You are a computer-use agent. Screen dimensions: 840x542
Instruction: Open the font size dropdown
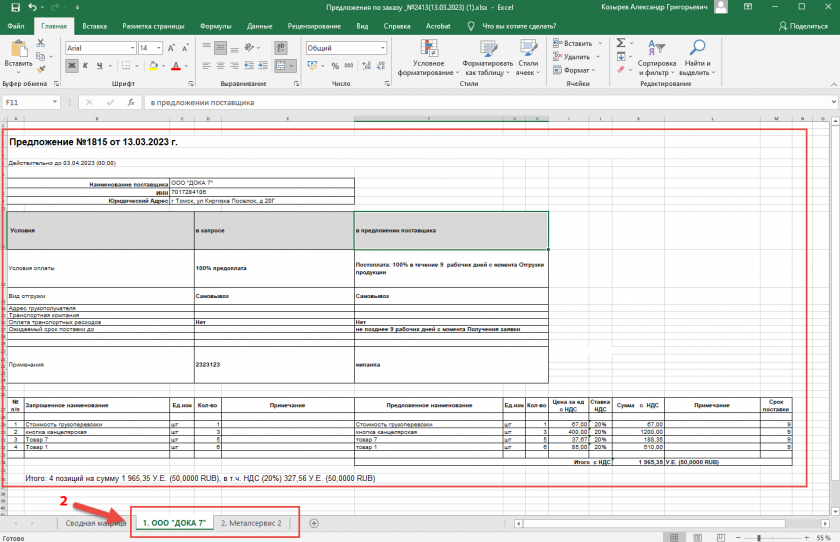[157, 48]
